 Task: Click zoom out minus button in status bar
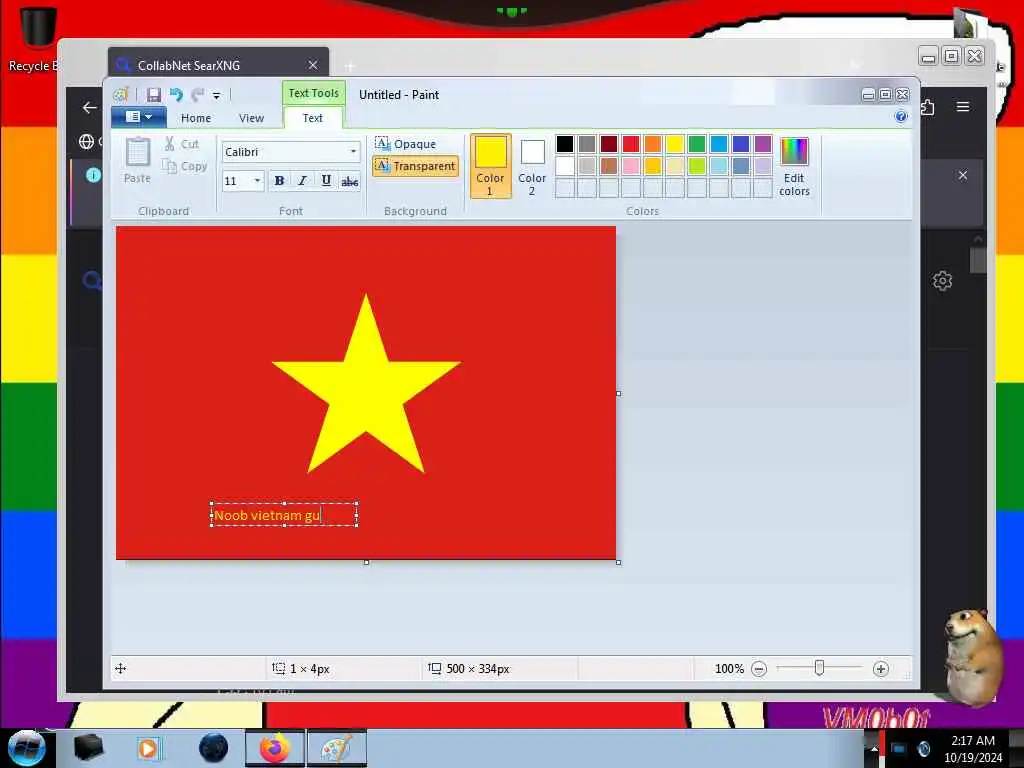point(759,669)
